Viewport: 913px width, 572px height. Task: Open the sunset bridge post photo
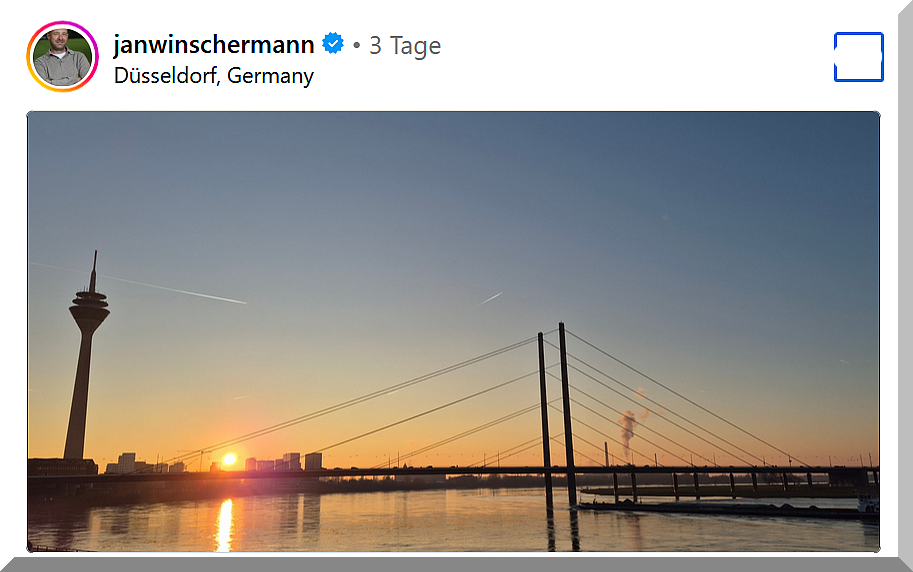tap(454, 331)
